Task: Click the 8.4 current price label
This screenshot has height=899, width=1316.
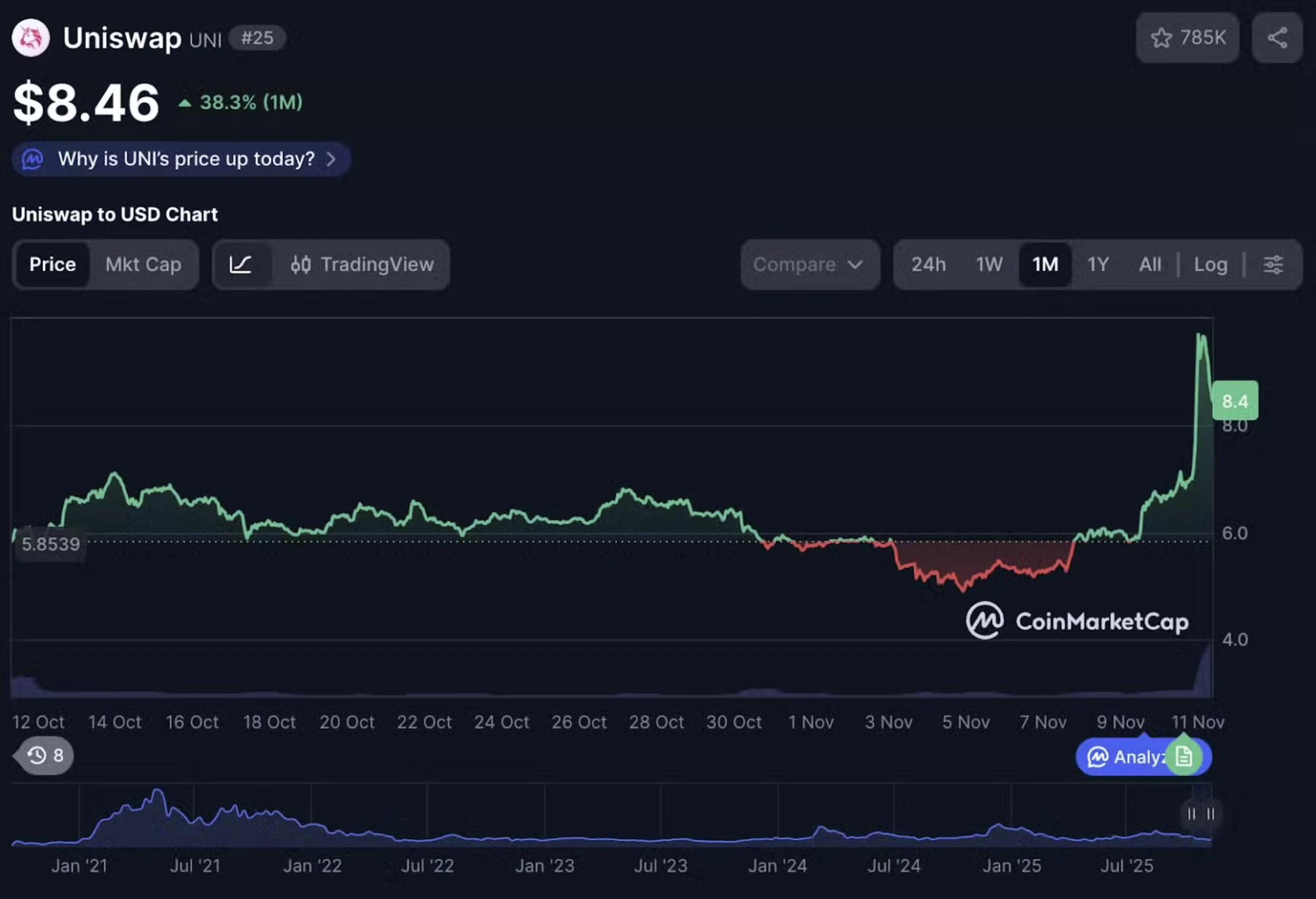Action: pyautogui.click(x=1235, y=401)
